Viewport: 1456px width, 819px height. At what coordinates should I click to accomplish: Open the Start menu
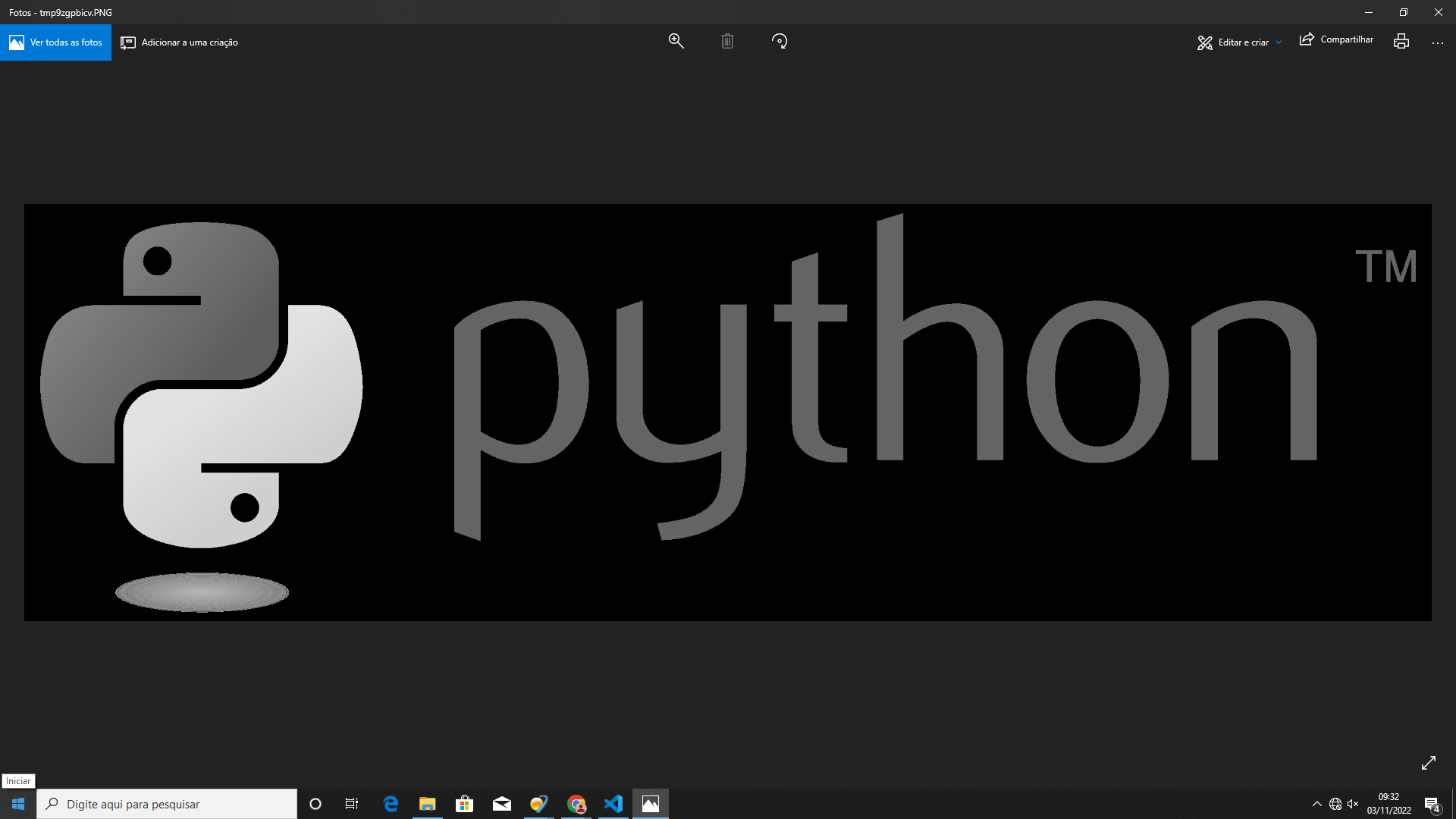click(x=17, y=804)
